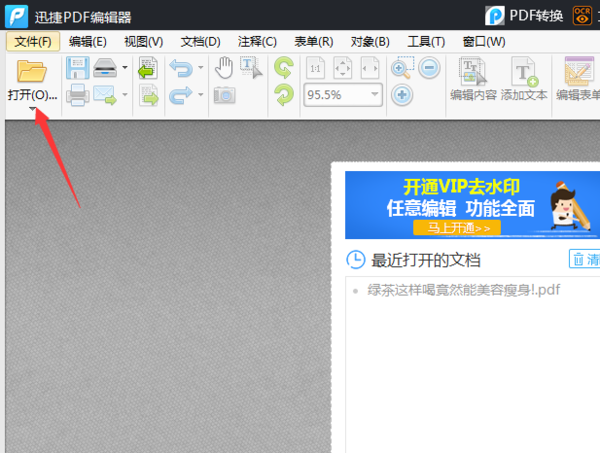Open recent file 绿茶这样喝竟然能美容瘦身!.pdf

tap(463, 290)
